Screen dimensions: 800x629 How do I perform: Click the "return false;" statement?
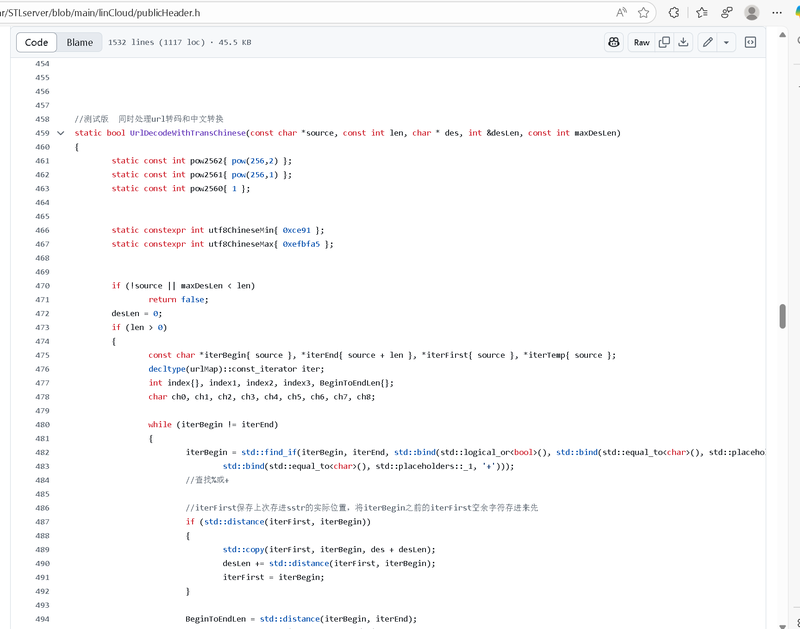point(179,299)
